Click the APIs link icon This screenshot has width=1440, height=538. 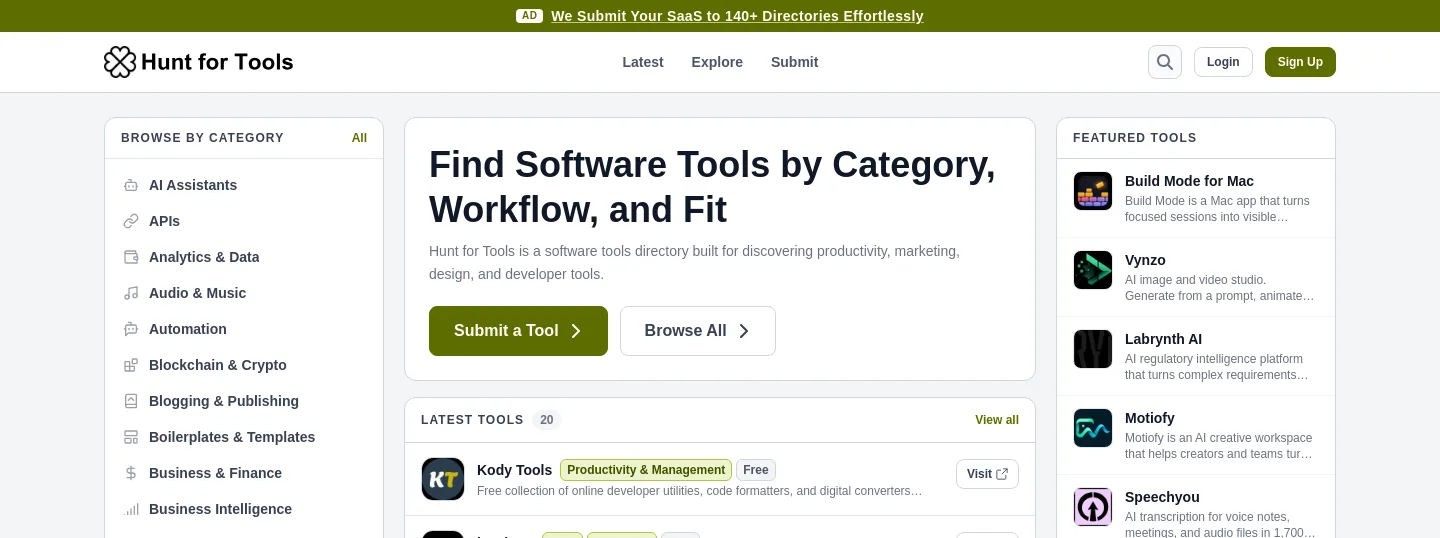[131, 221]
